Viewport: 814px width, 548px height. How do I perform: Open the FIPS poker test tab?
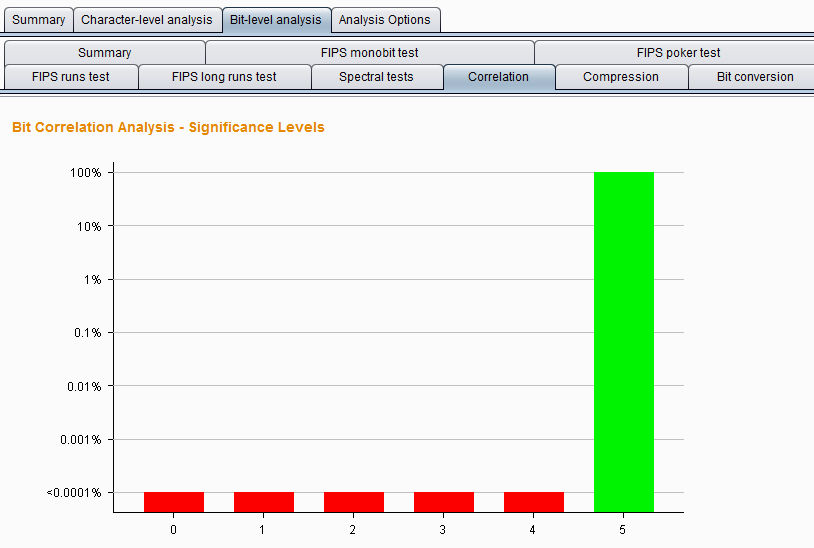click(x=677, y=53)
